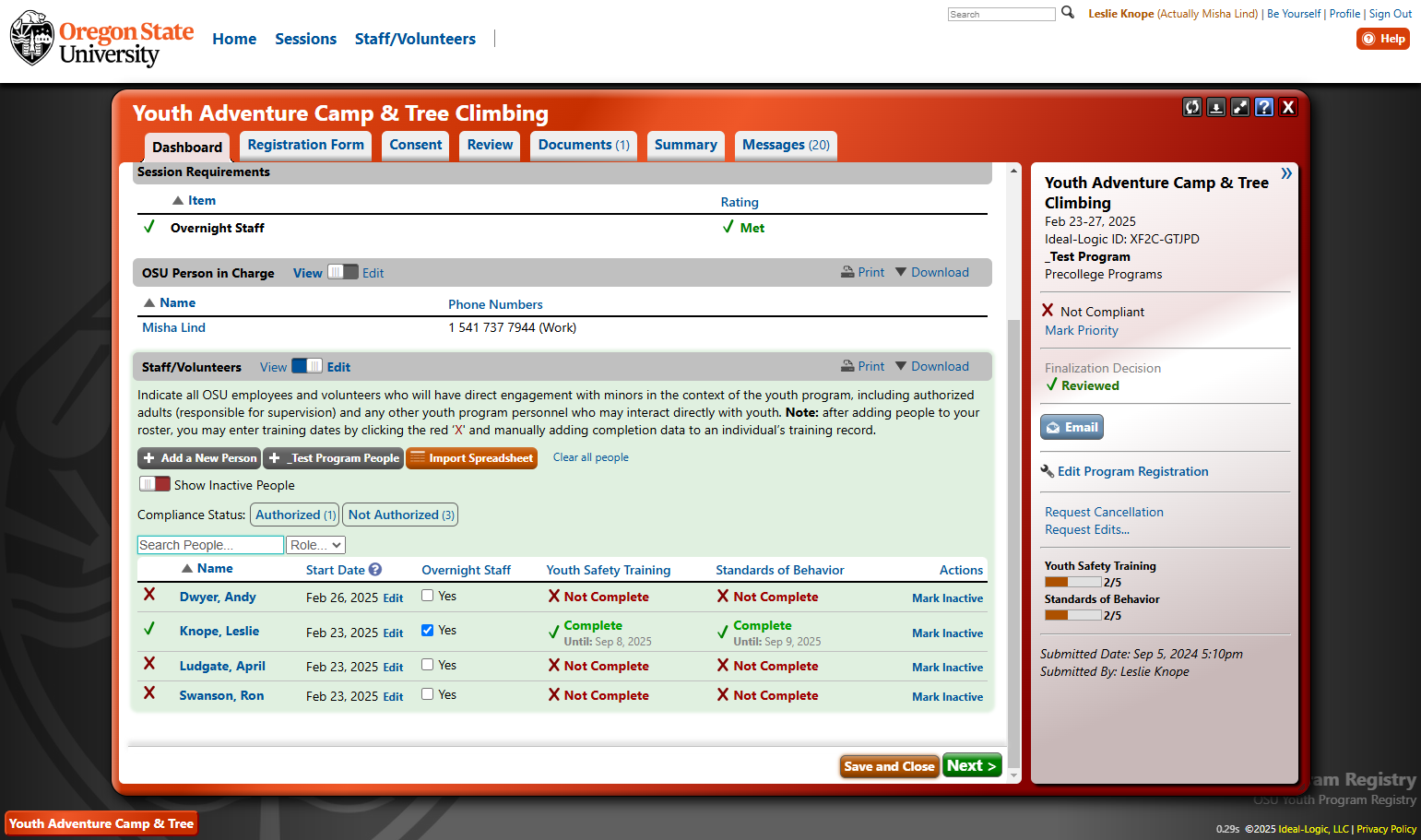The width and height of the screenshot is (1421, 840).
Task: Click red X status icon for Swanson, Ron
Action: click(149, 693)
